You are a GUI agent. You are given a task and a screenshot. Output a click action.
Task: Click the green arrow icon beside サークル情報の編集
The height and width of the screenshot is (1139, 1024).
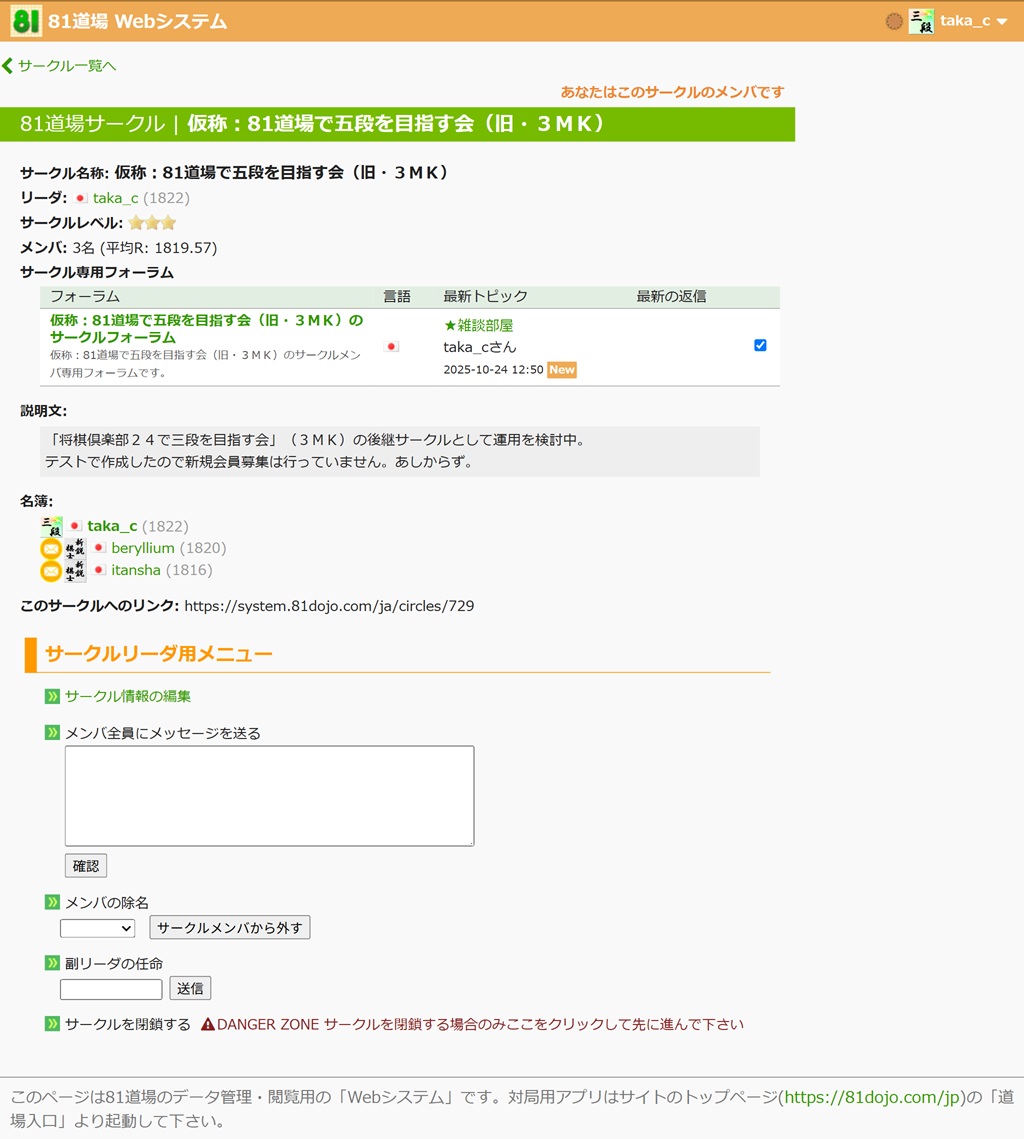point(52,696)
